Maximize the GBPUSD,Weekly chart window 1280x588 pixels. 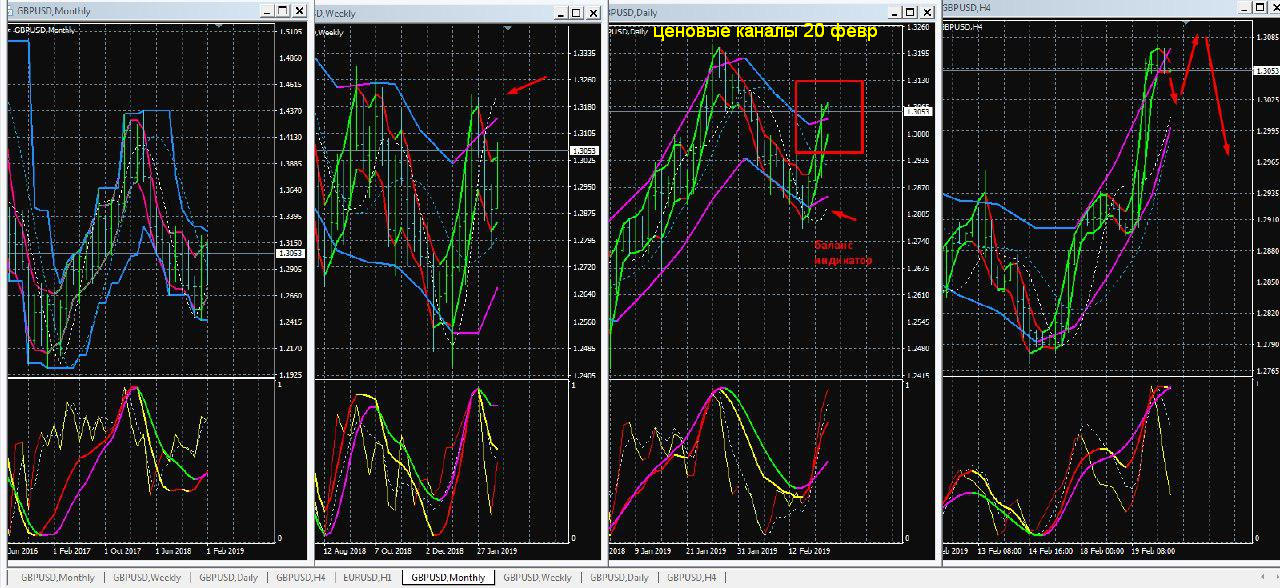click(x=575, y=12)
